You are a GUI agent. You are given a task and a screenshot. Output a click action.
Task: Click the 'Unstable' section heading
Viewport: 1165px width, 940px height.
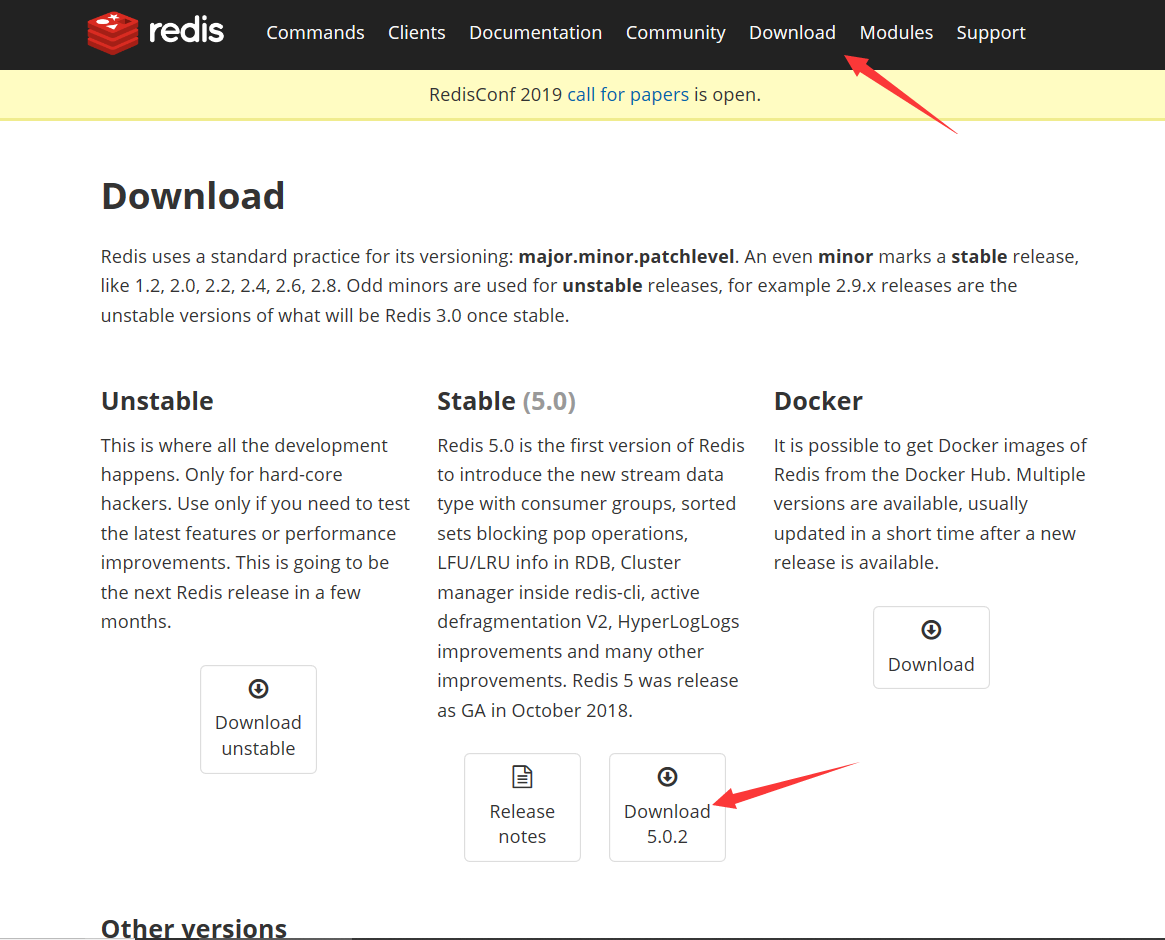pyautogui.click(x=157, y=401)
